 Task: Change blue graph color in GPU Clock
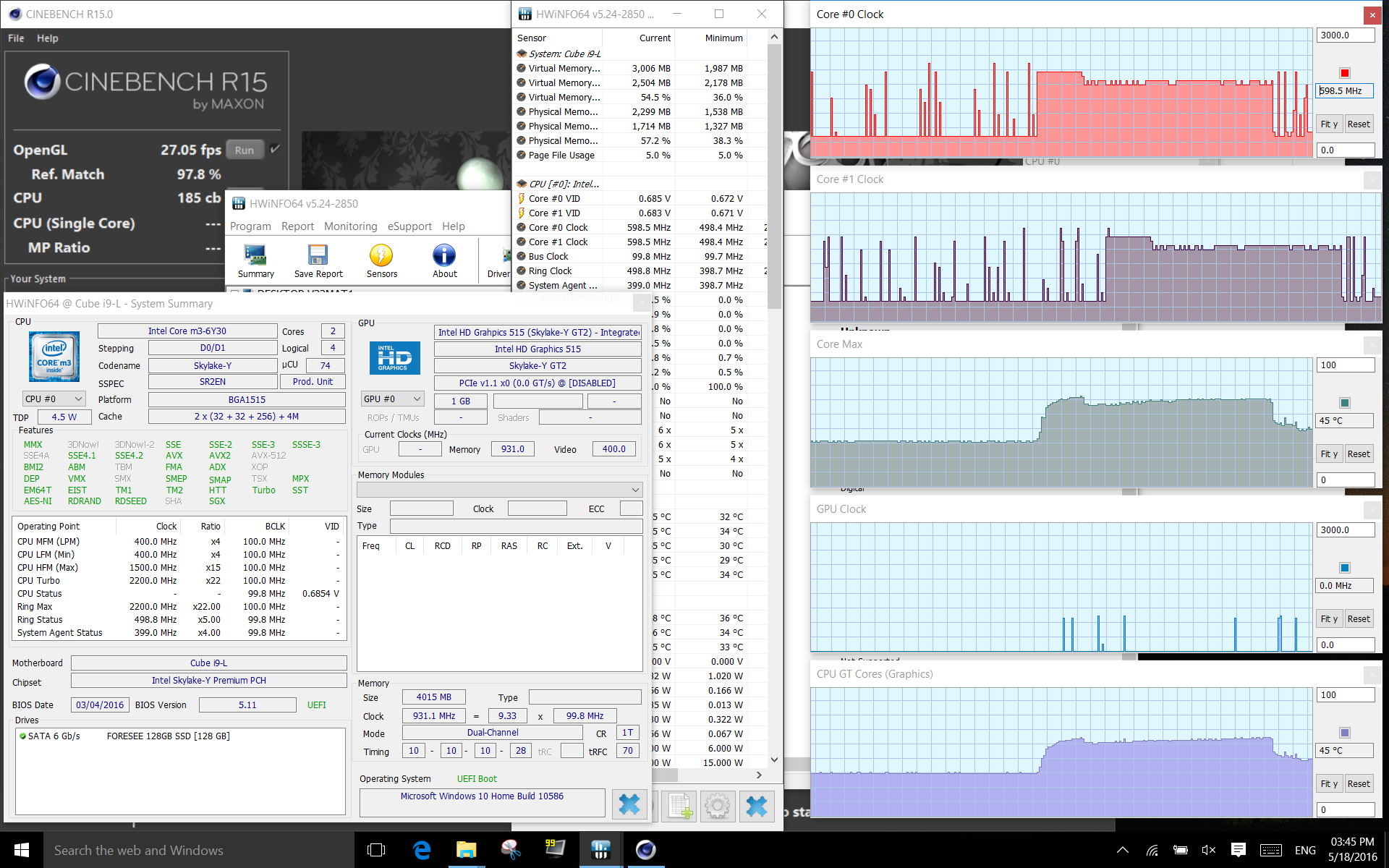coord(1345,568)
